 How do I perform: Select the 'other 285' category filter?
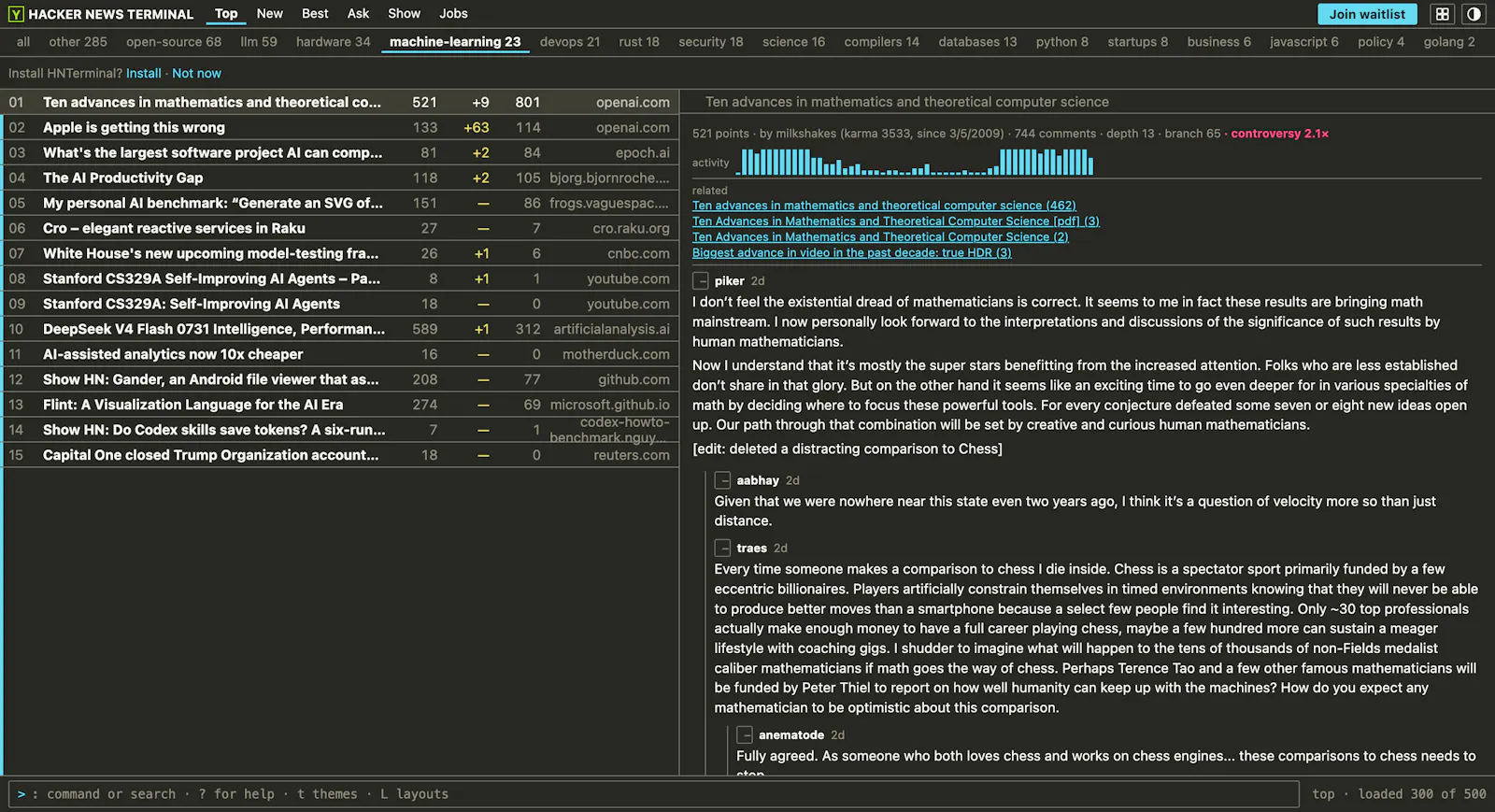point(78,42)
